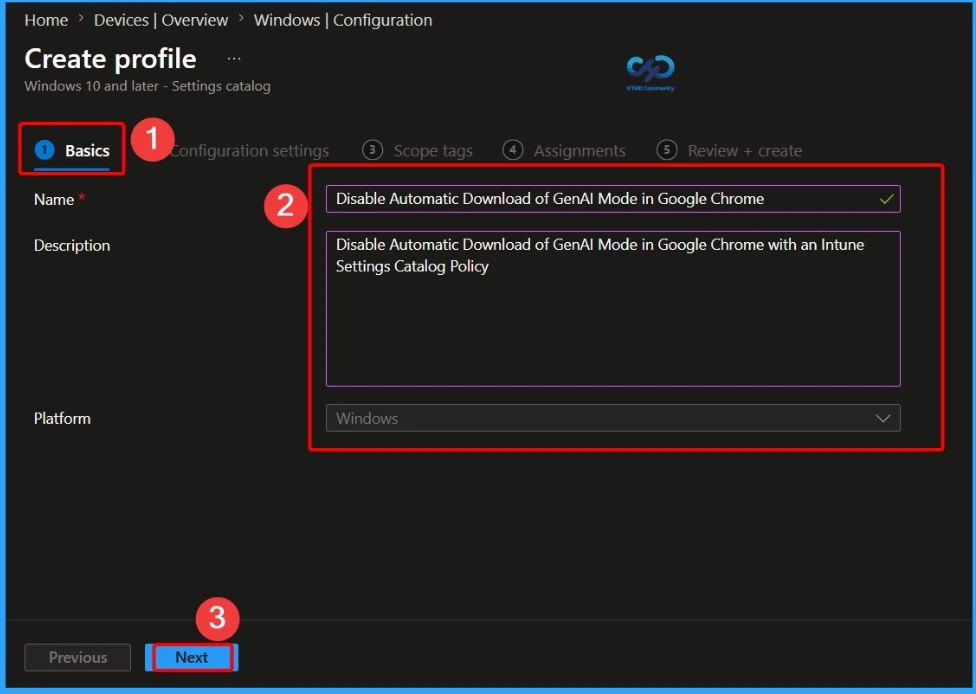
Task: Click the Platform label
Action: [62, 418]
